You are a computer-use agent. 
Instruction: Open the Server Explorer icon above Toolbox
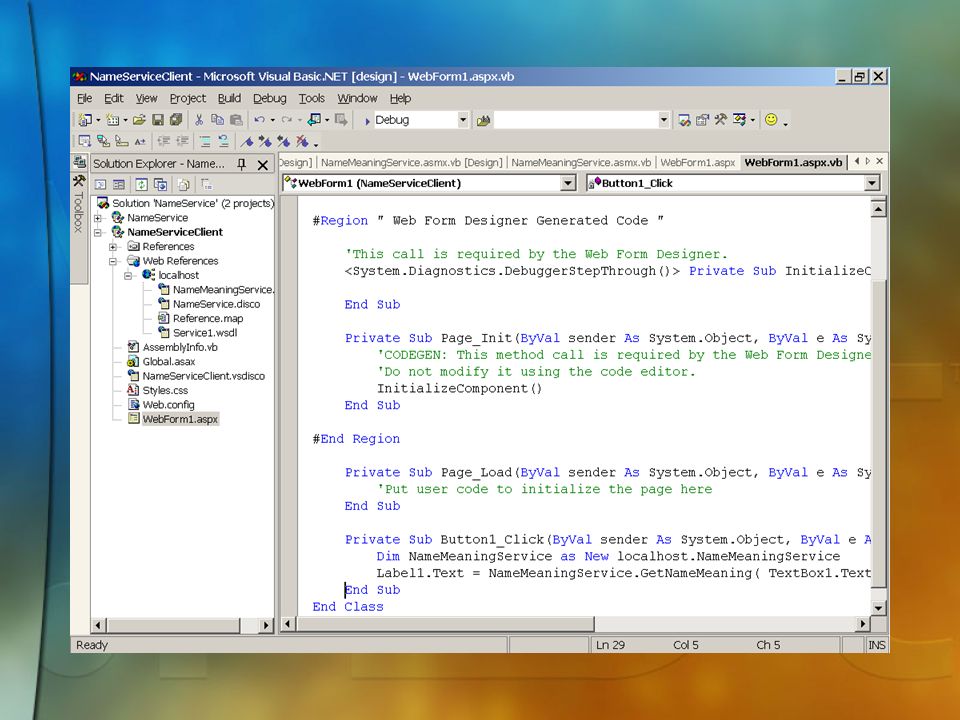coord(79,162)
